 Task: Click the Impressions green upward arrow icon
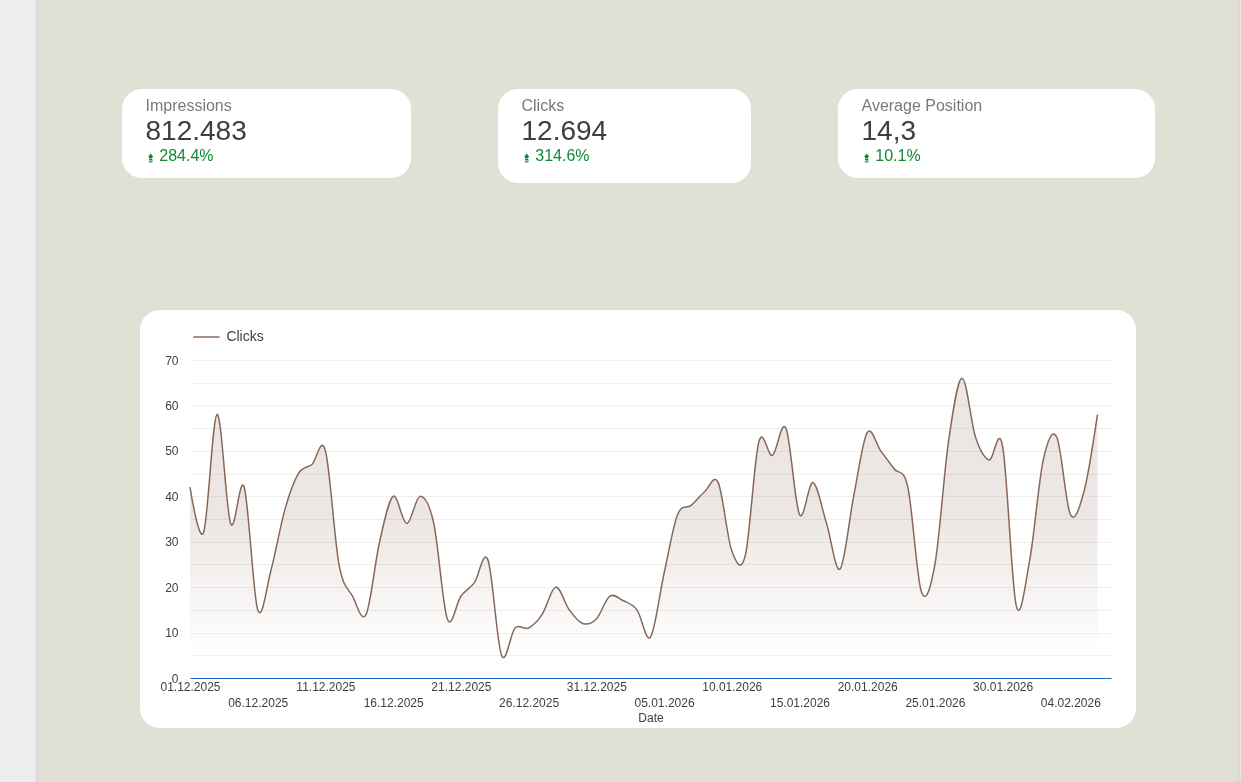coord(151,157)
